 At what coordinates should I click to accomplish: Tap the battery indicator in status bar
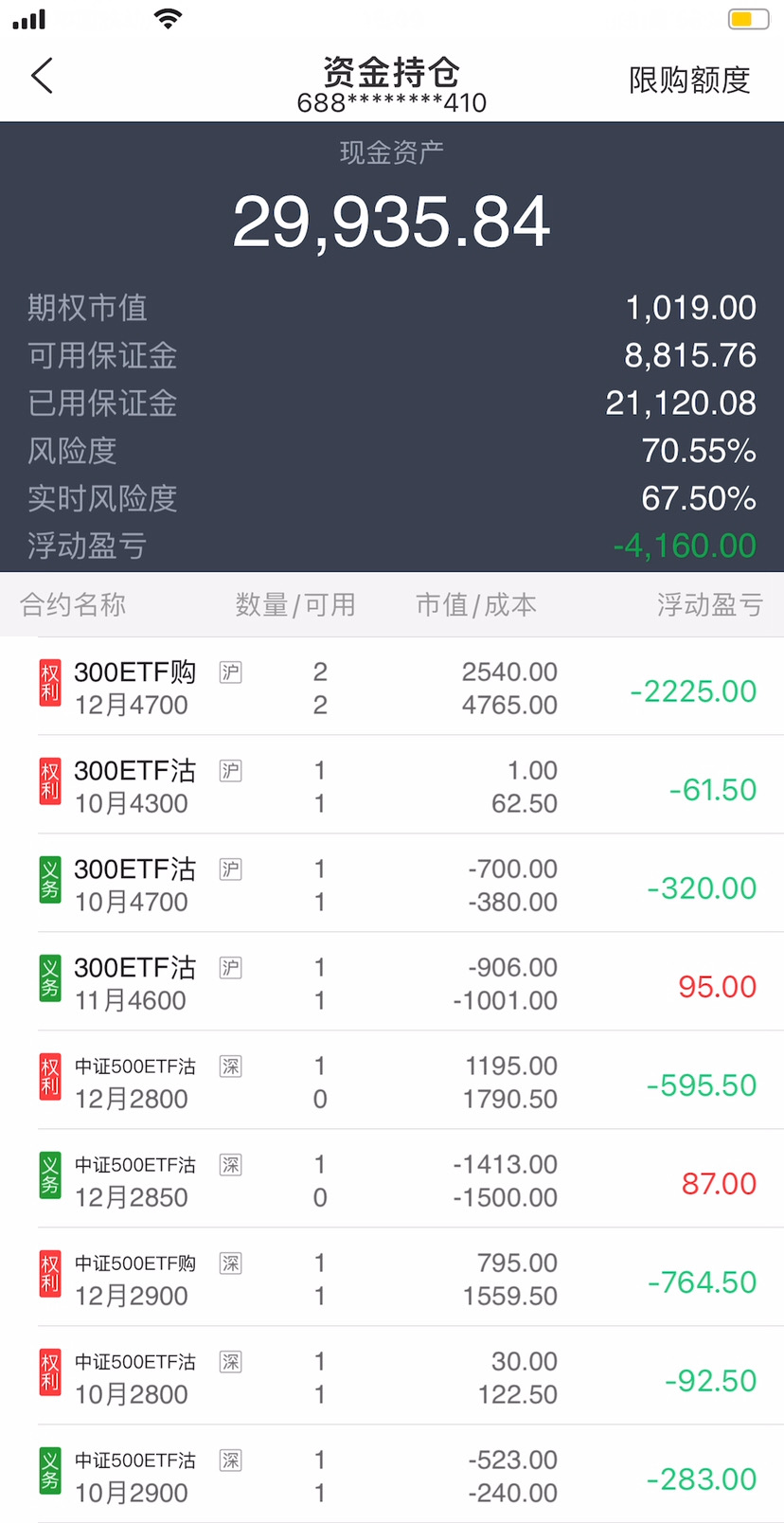pyautogui.click(x=747, y=19)
